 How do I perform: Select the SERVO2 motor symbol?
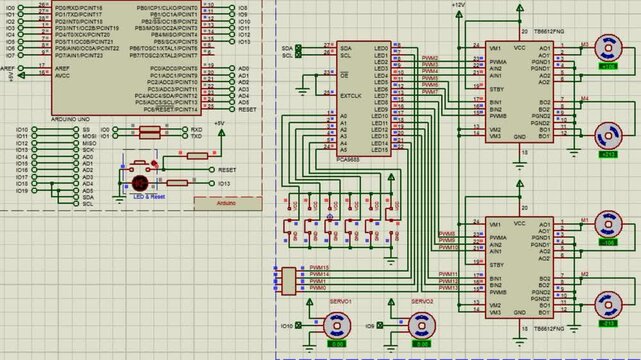pyautogui.click(x=422, y=326)
